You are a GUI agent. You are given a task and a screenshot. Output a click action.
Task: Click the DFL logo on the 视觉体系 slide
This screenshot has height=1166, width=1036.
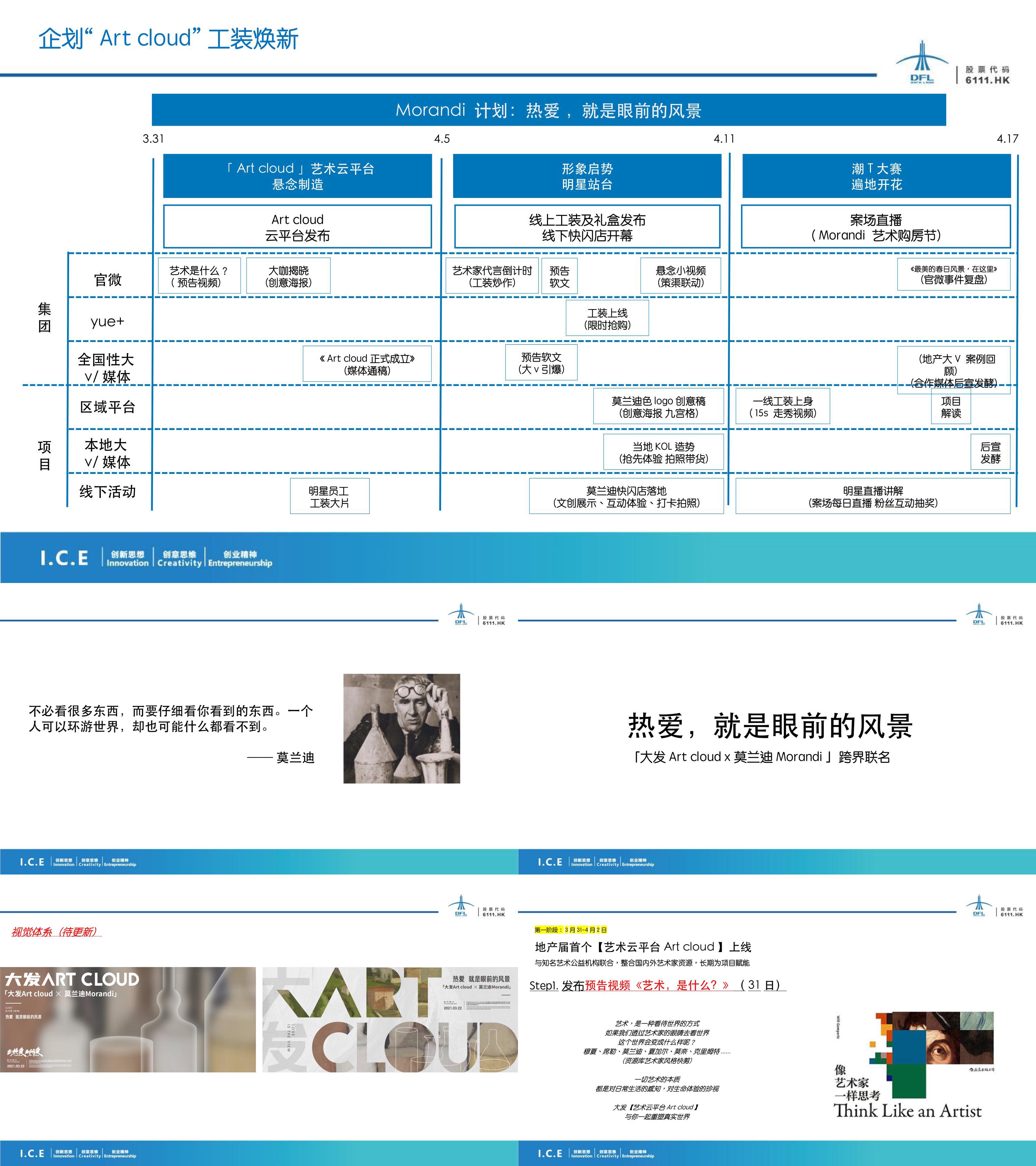pyautogui.click(x=461, y=906)
